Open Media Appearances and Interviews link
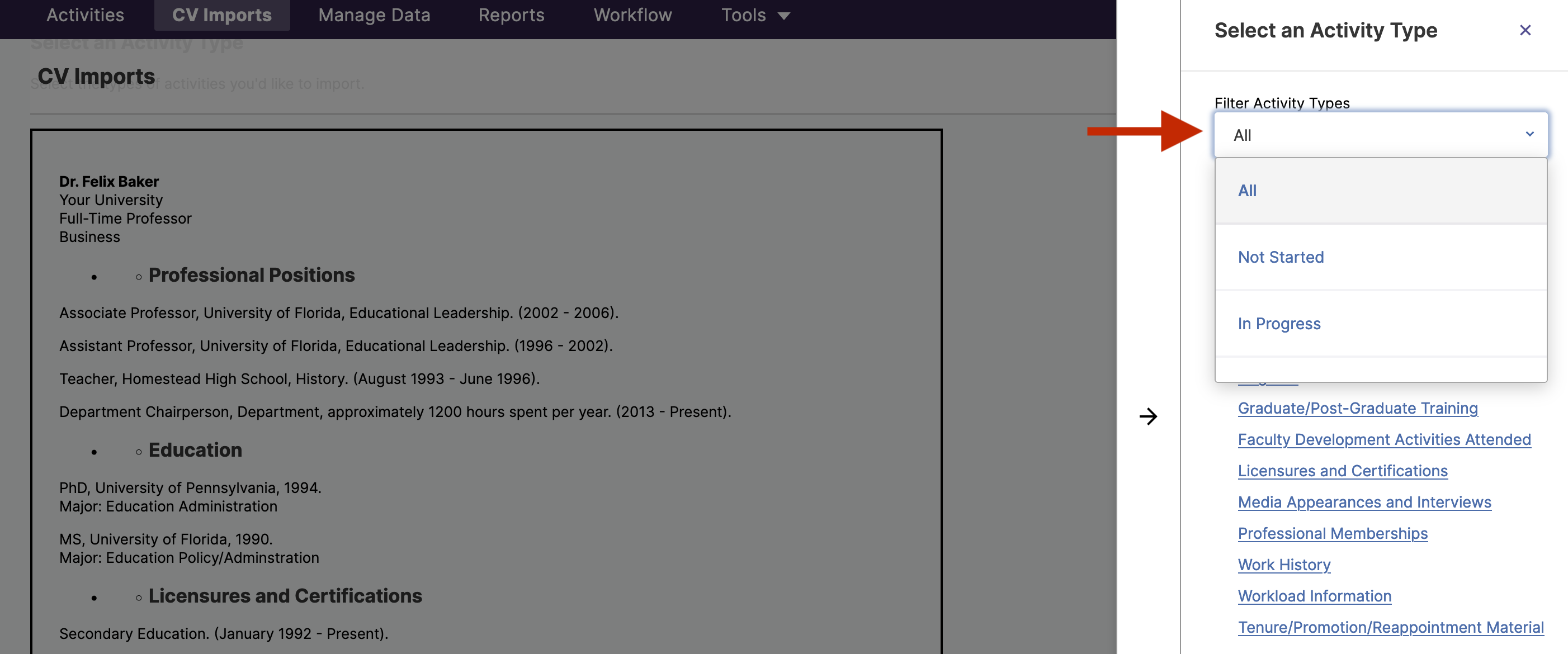Screen dimensions: 1568x654 pos(1364,502)
